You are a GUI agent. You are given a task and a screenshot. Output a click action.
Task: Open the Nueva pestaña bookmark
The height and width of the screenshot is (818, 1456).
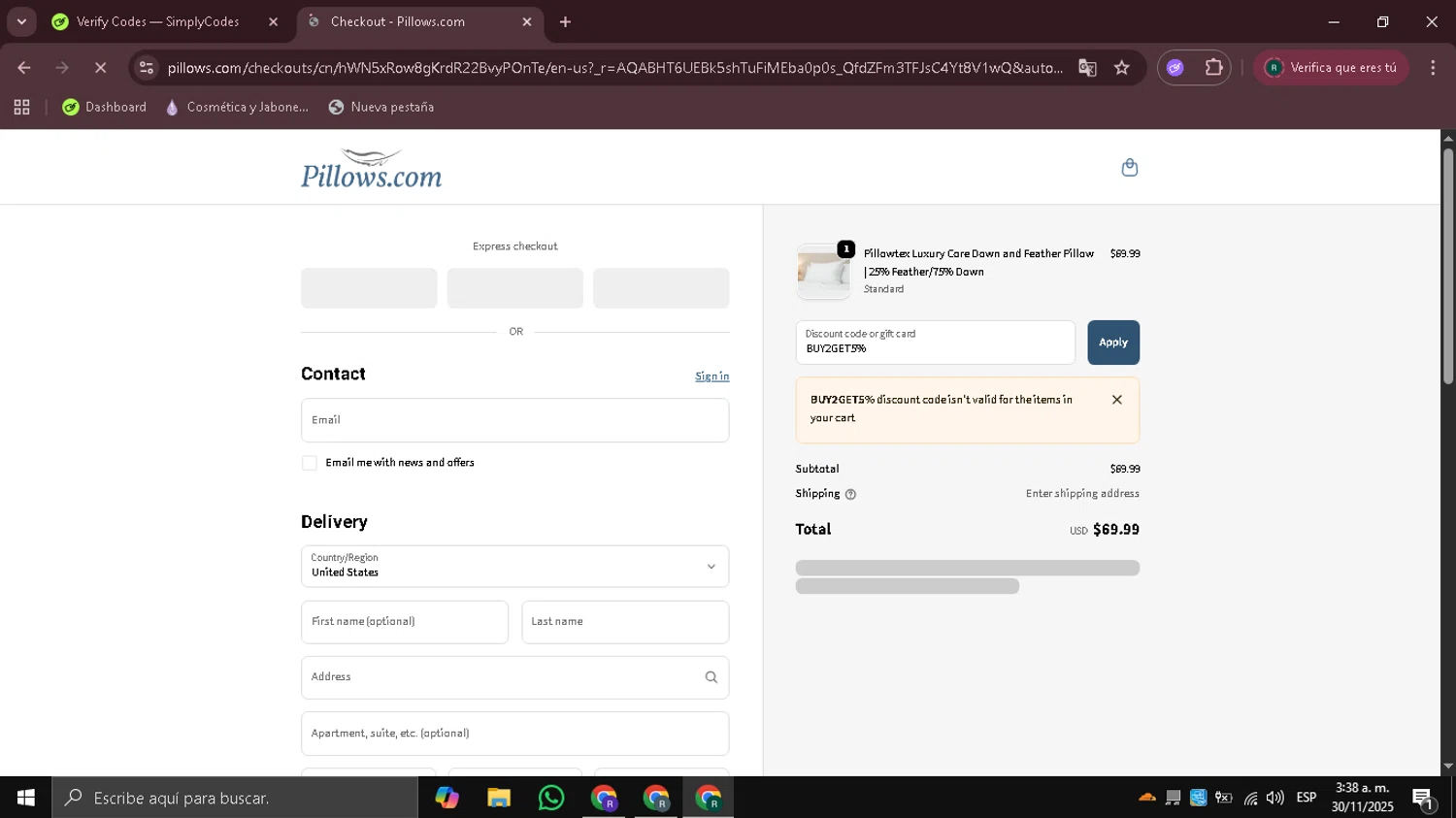(x=381, y=108)
